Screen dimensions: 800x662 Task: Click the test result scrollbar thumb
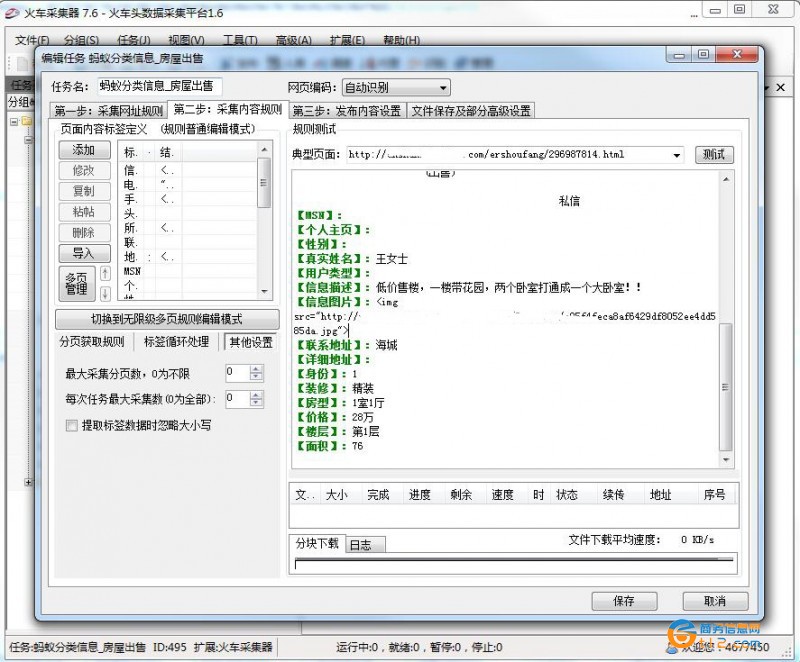coord(726,387)
